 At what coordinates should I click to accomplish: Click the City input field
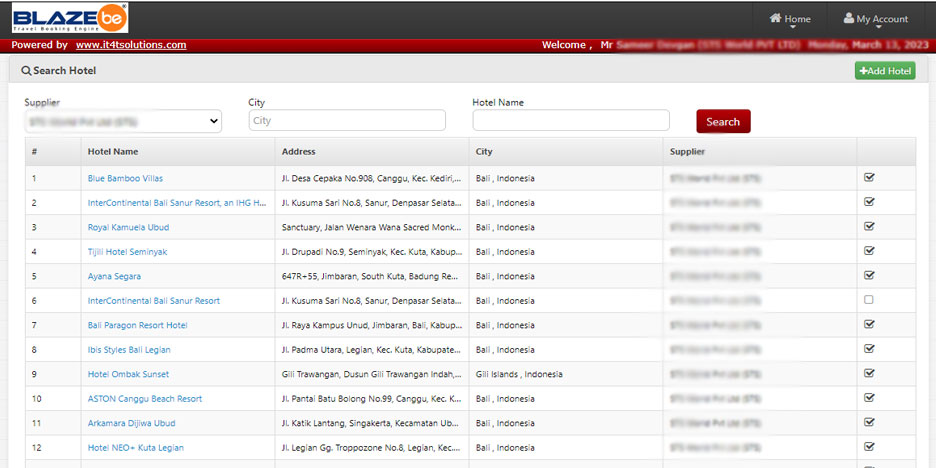pos(347,121)
